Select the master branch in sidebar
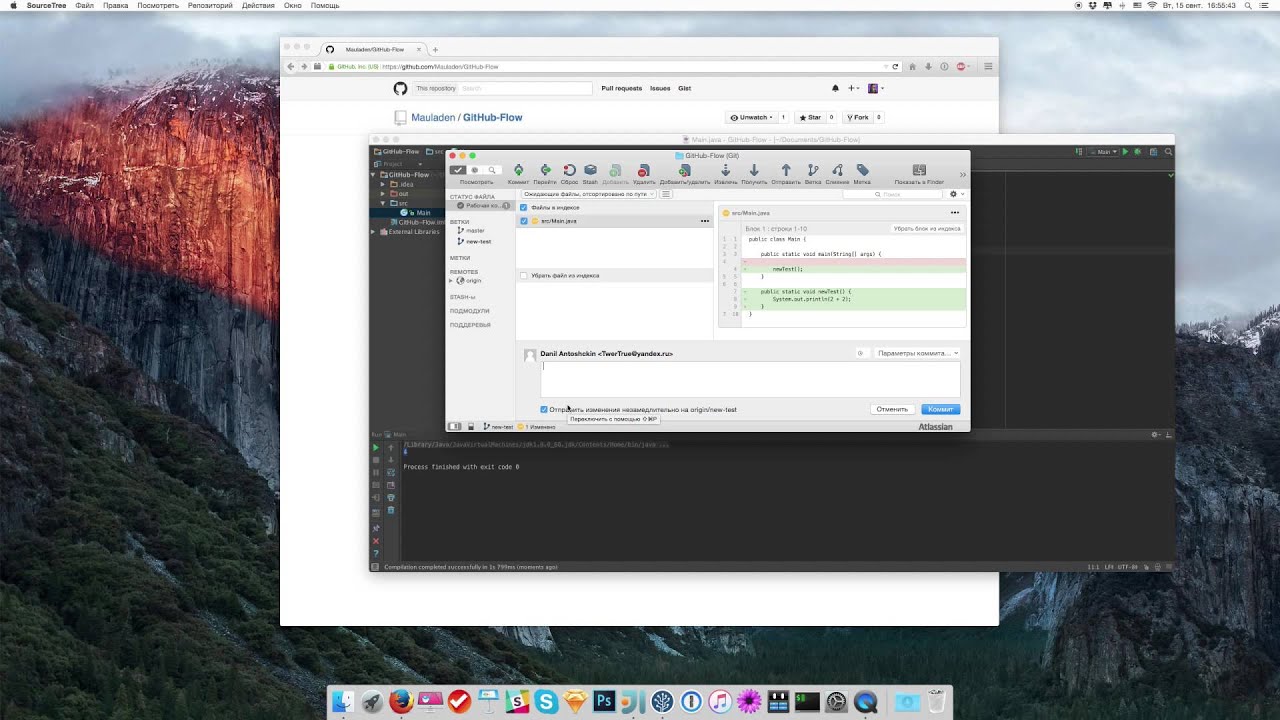1280x720 pixels. click(x=475, y=231)
